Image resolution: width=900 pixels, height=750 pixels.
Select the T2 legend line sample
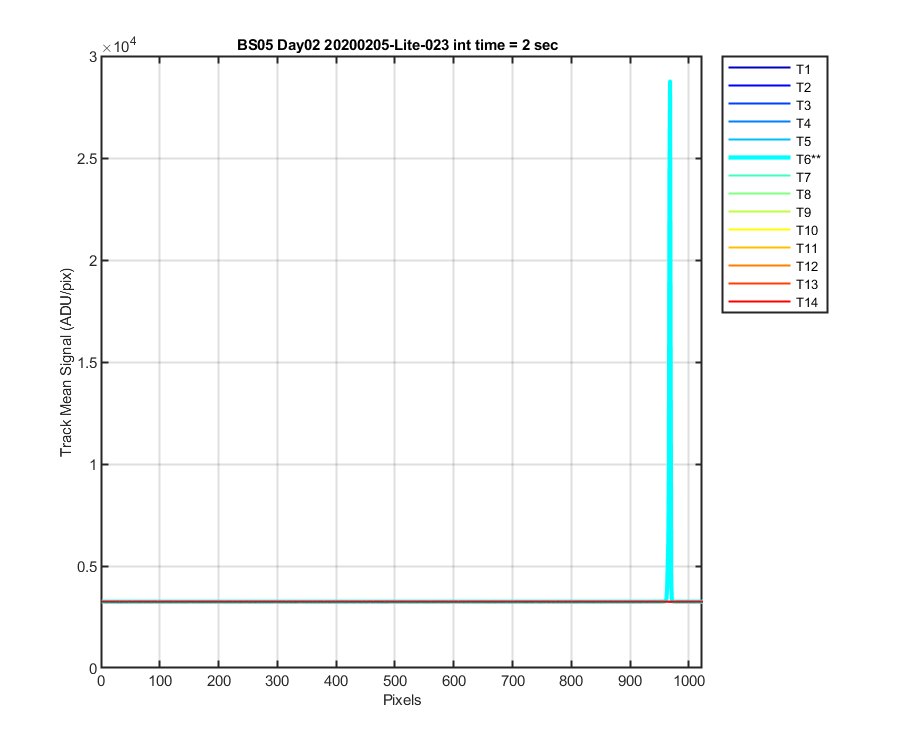[x=759, y=86]
